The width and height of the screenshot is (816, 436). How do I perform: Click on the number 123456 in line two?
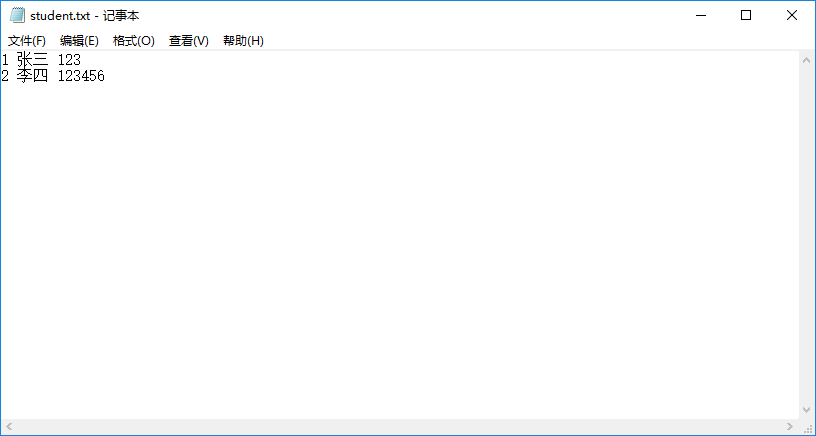point(81,76)
